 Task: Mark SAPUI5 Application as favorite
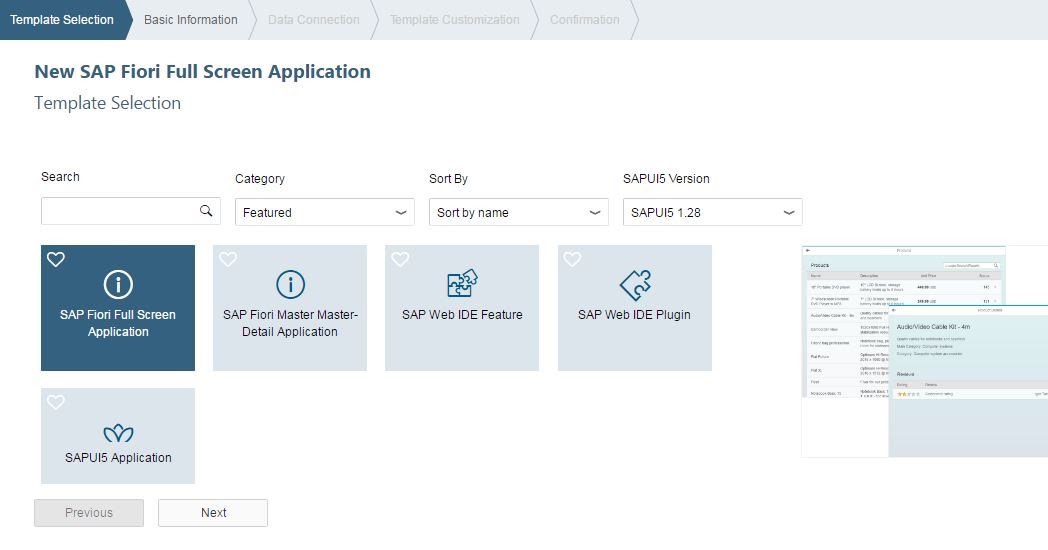click(x=56, y=403)
